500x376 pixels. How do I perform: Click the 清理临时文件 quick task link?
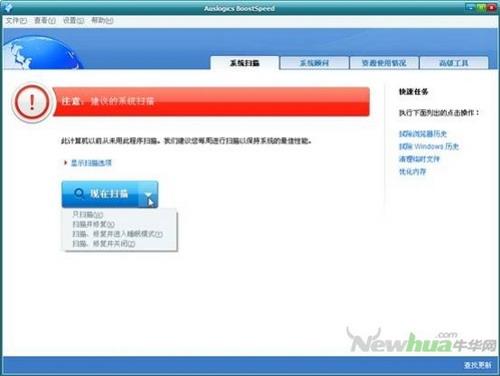pos(419,159)
